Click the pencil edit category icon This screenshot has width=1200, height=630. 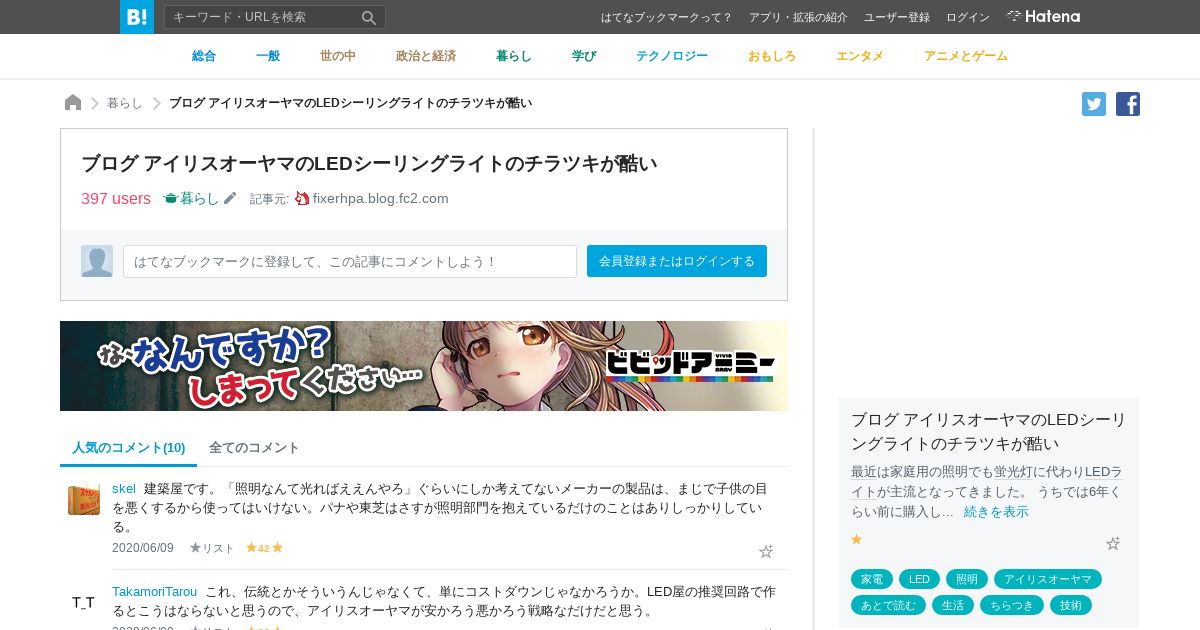(230, 198)
